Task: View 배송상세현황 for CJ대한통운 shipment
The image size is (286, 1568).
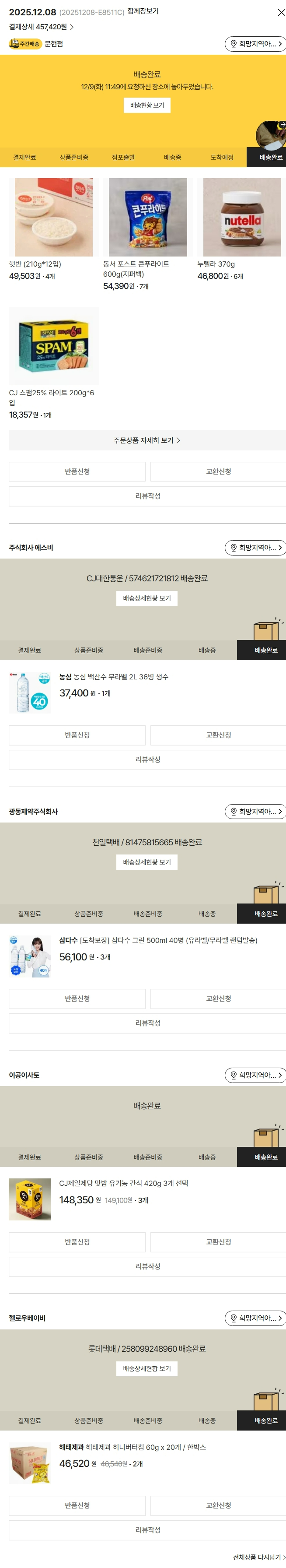Action: pos(146,598)
